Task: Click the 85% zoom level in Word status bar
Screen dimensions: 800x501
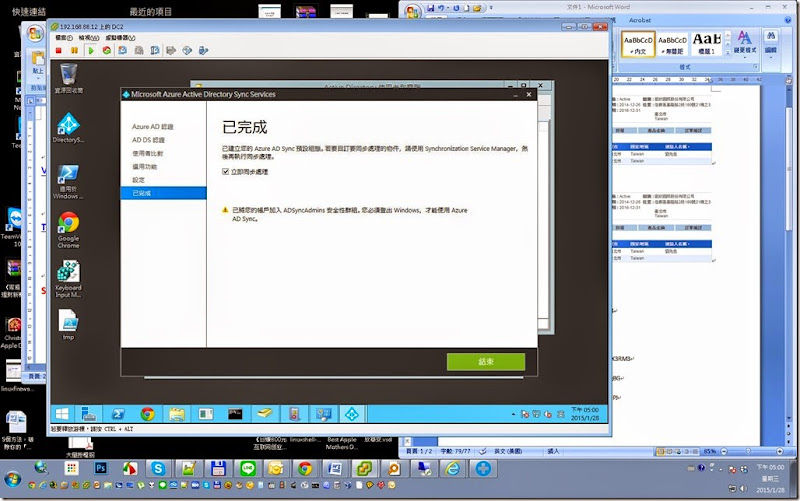Action: click(x=710, y=452)
